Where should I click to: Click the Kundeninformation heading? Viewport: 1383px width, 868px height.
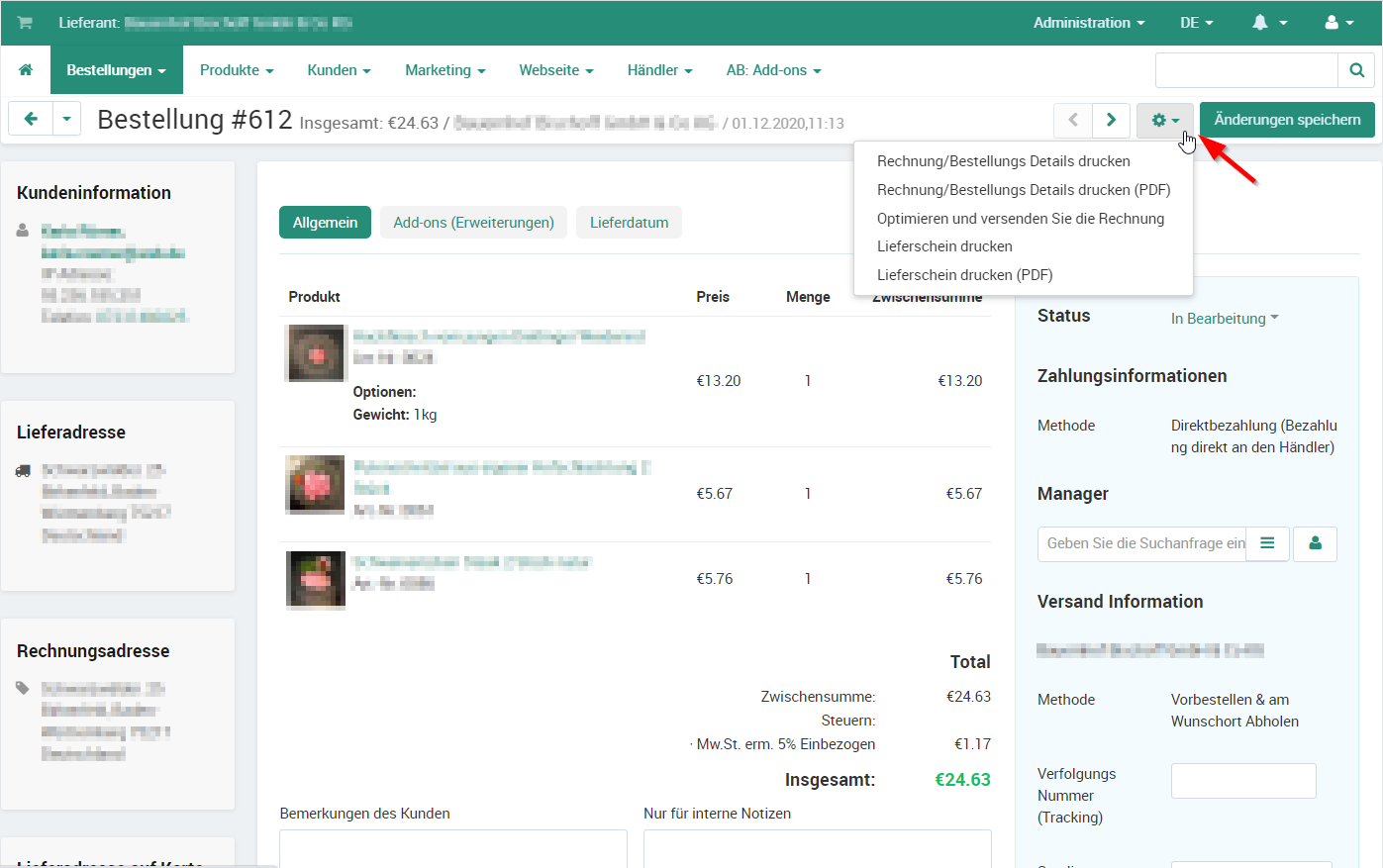[x=94, y=193]
